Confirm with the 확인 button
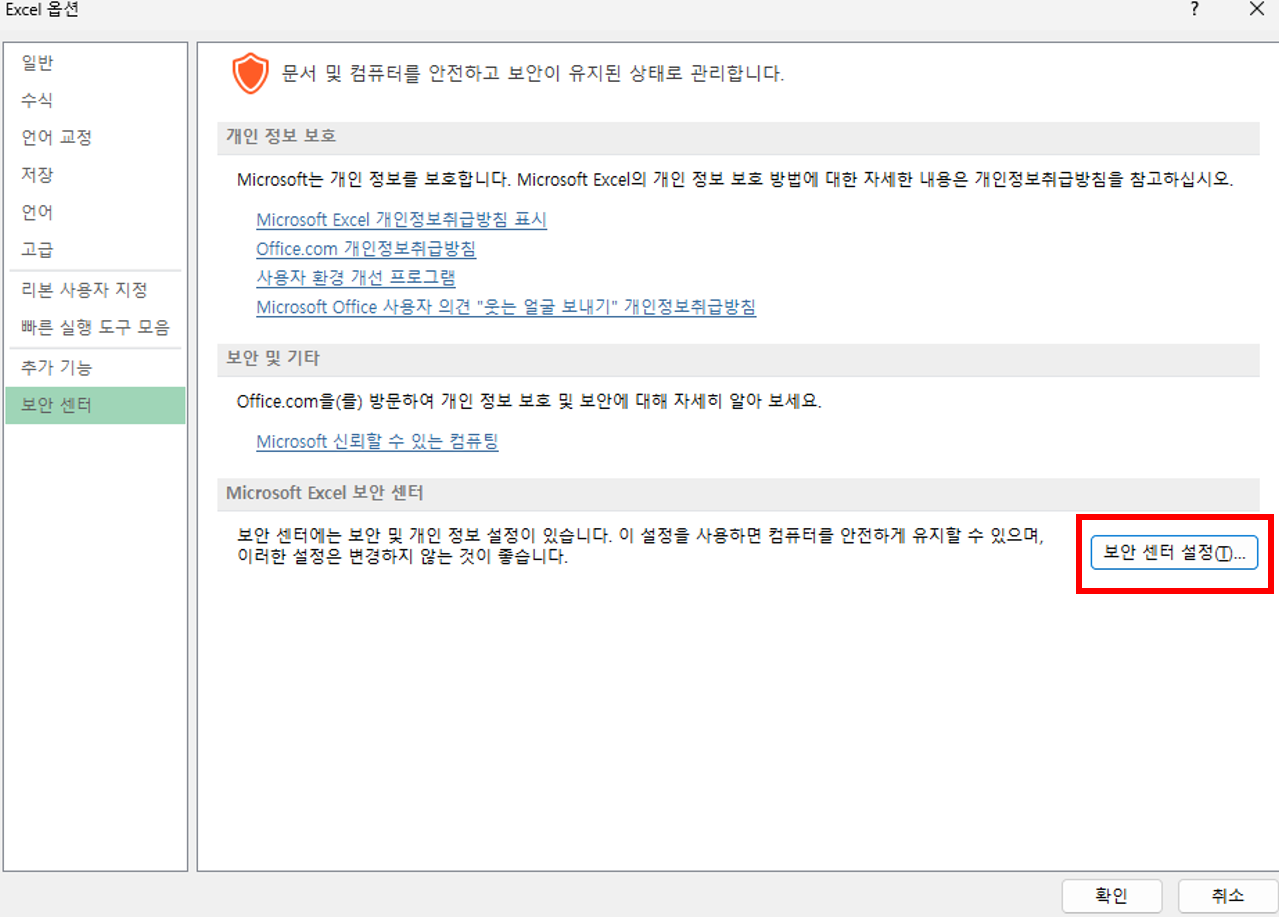 tap(1111, 896)
